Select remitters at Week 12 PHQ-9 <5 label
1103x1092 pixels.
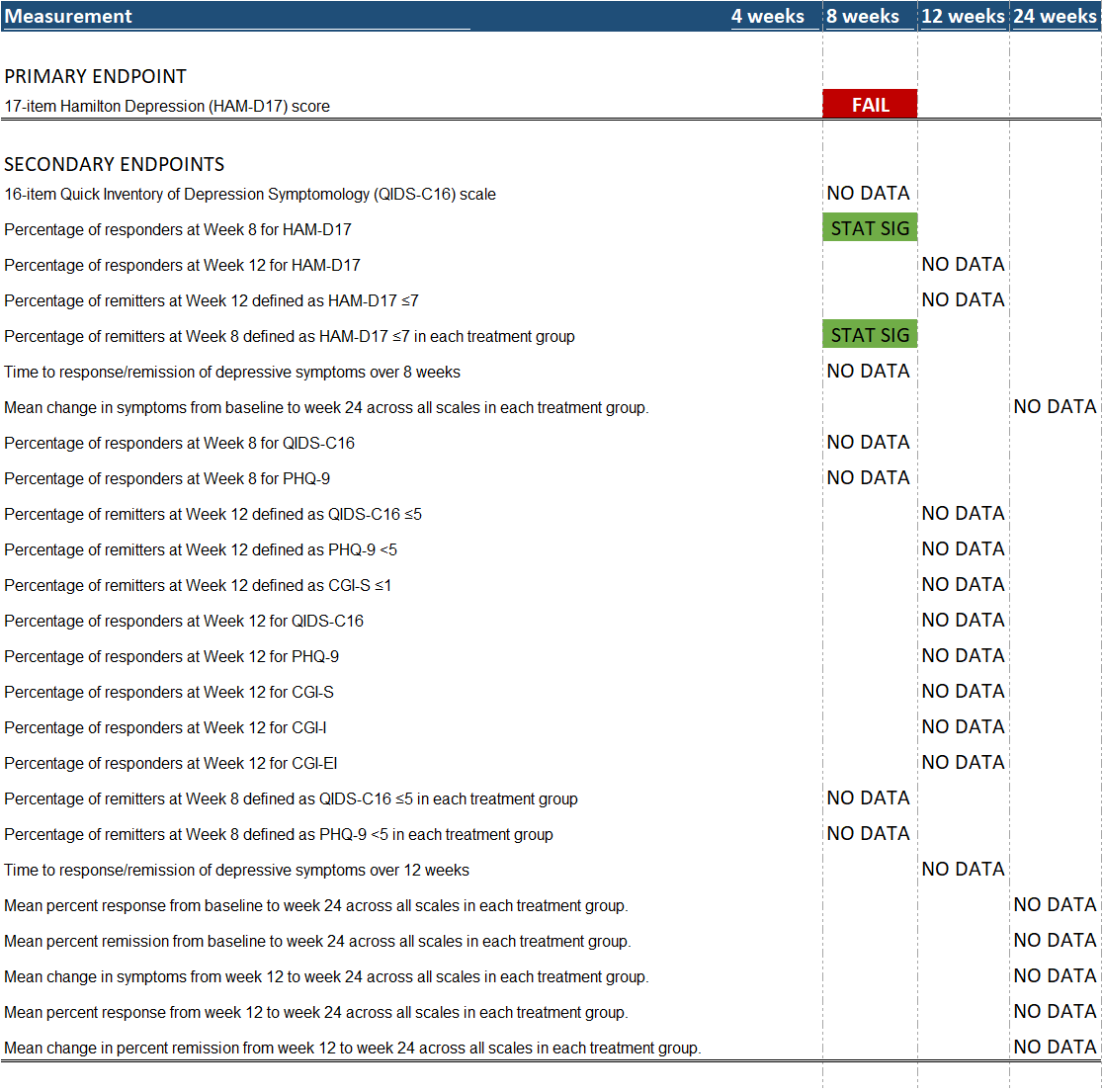click(x=201, y=549)
